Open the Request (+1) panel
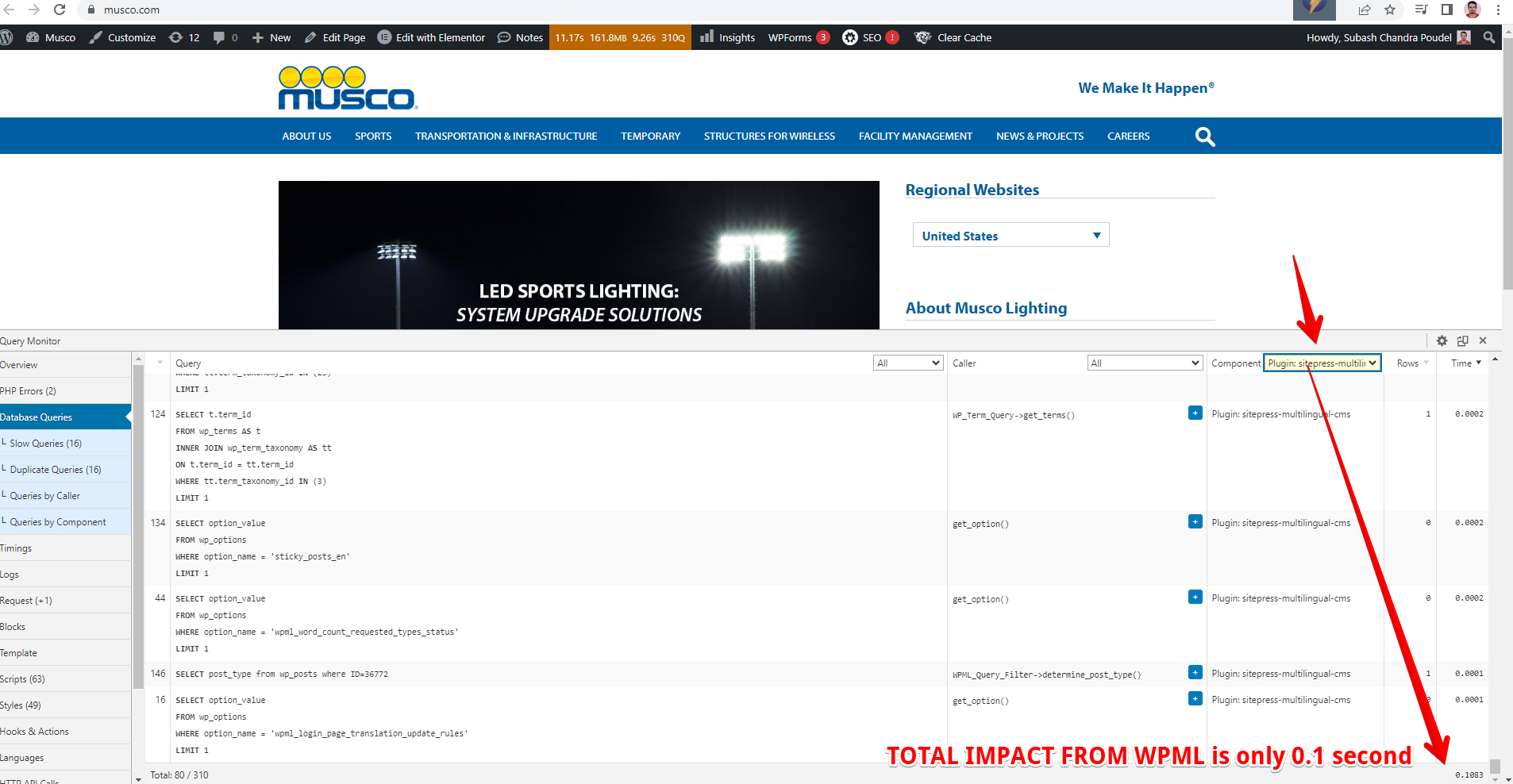The height and width of the screenshot is (784, 1513). click(x=65, y=601)
